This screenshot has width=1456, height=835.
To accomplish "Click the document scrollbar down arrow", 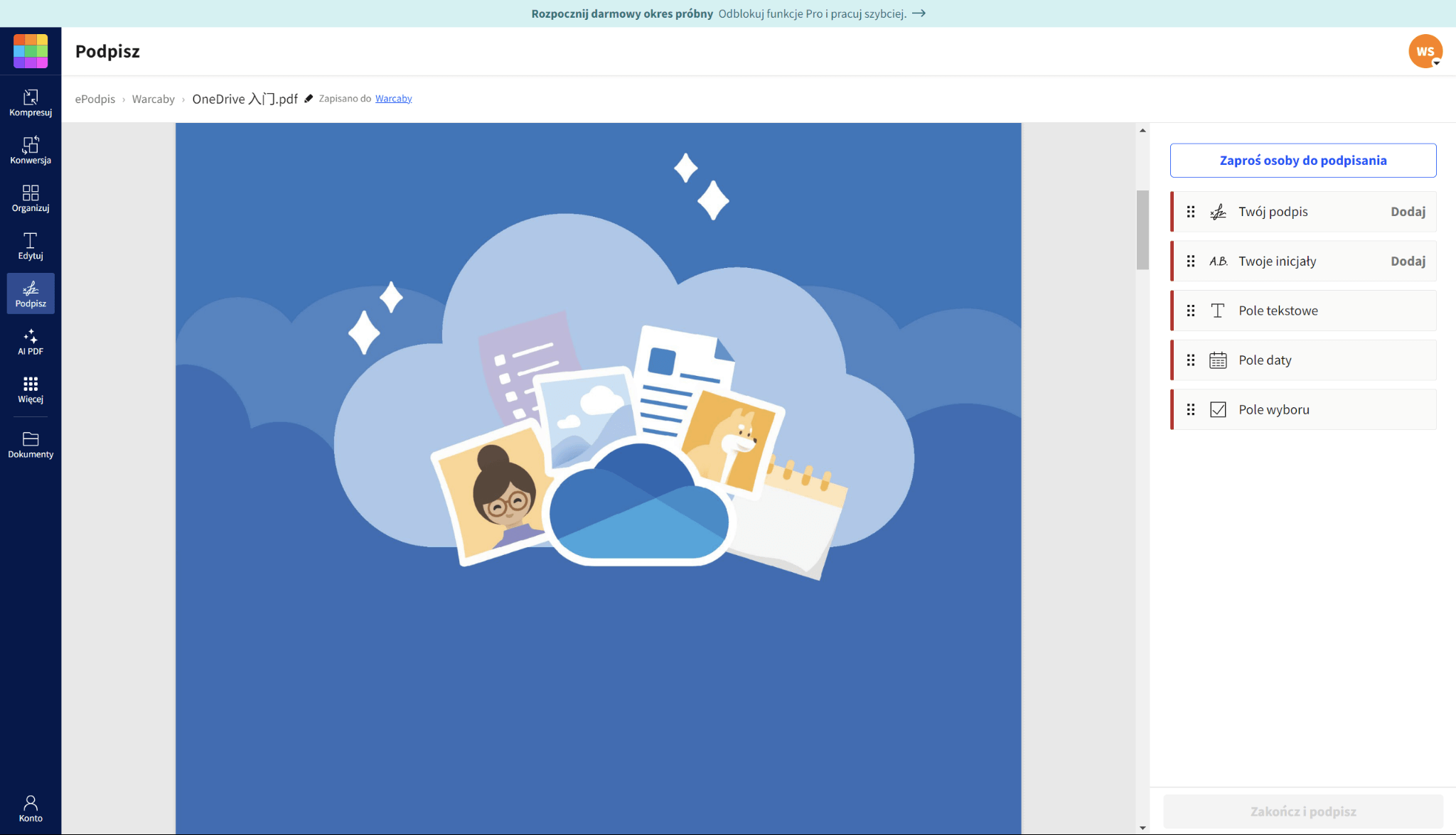I will pos(1142,828).
